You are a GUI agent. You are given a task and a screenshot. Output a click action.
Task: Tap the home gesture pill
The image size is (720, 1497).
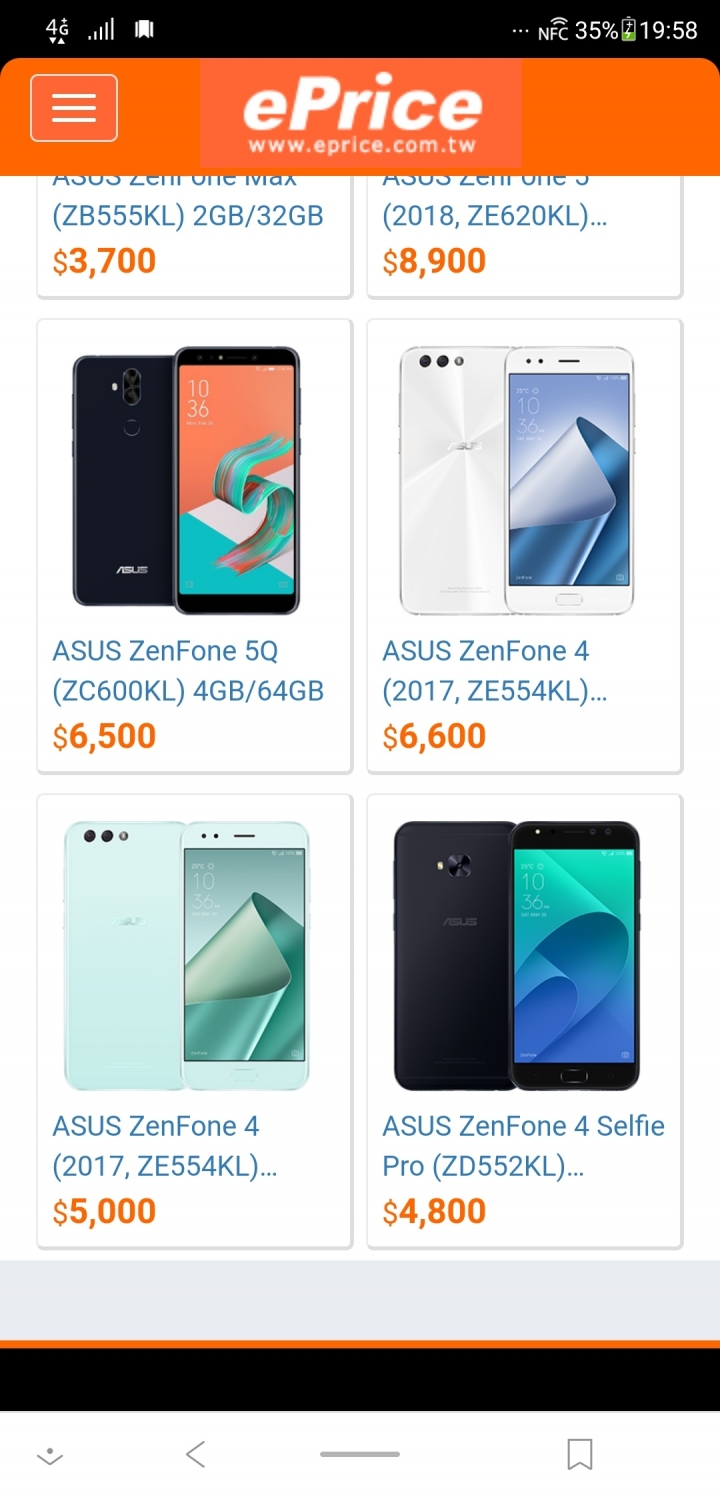[360, 1454]
